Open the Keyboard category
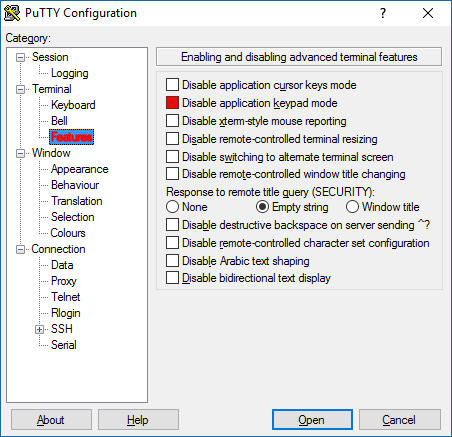This screenshot has width=452, height=437. click(x=73, y=105)
